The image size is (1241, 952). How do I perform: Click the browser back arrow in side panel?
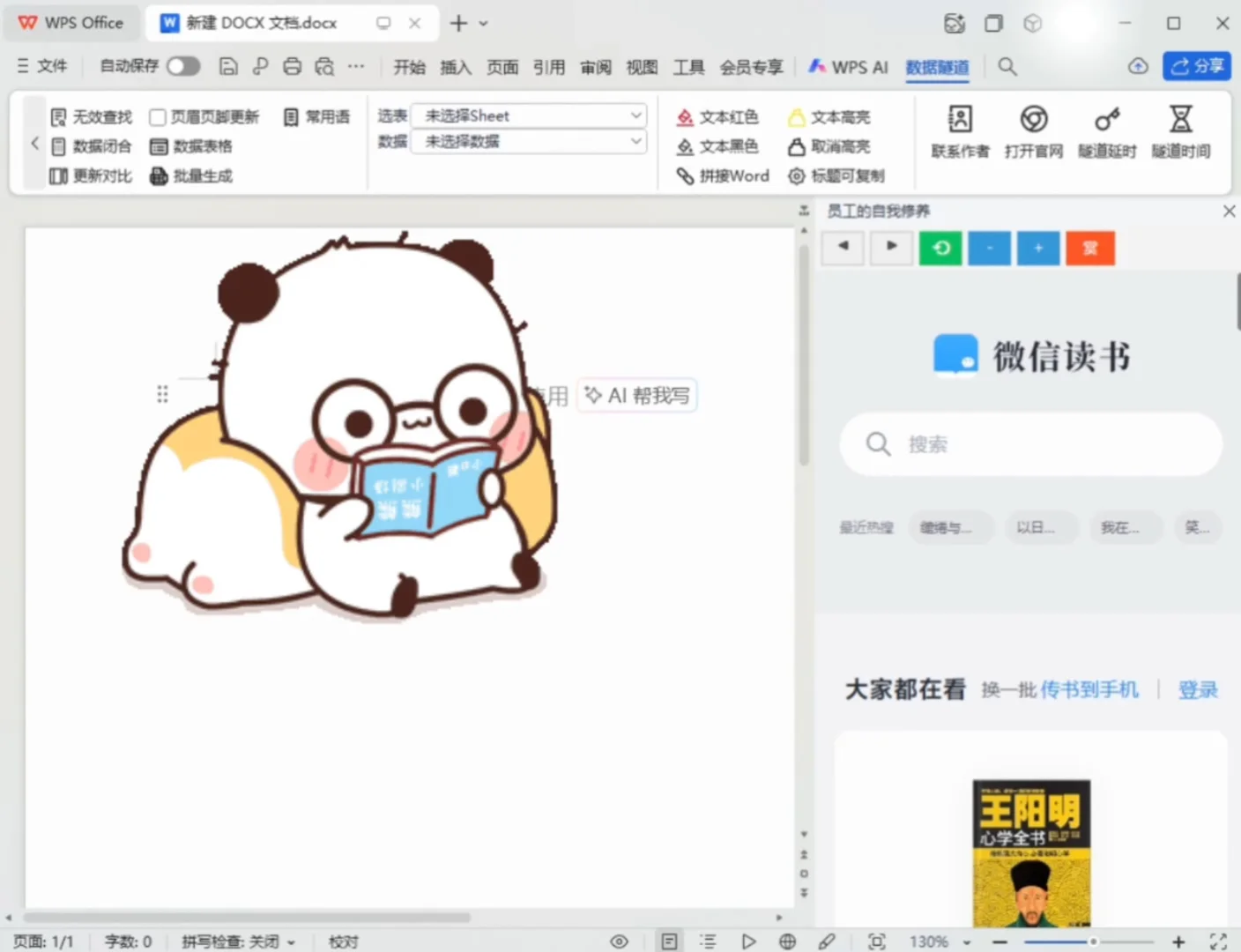(843, 248)
